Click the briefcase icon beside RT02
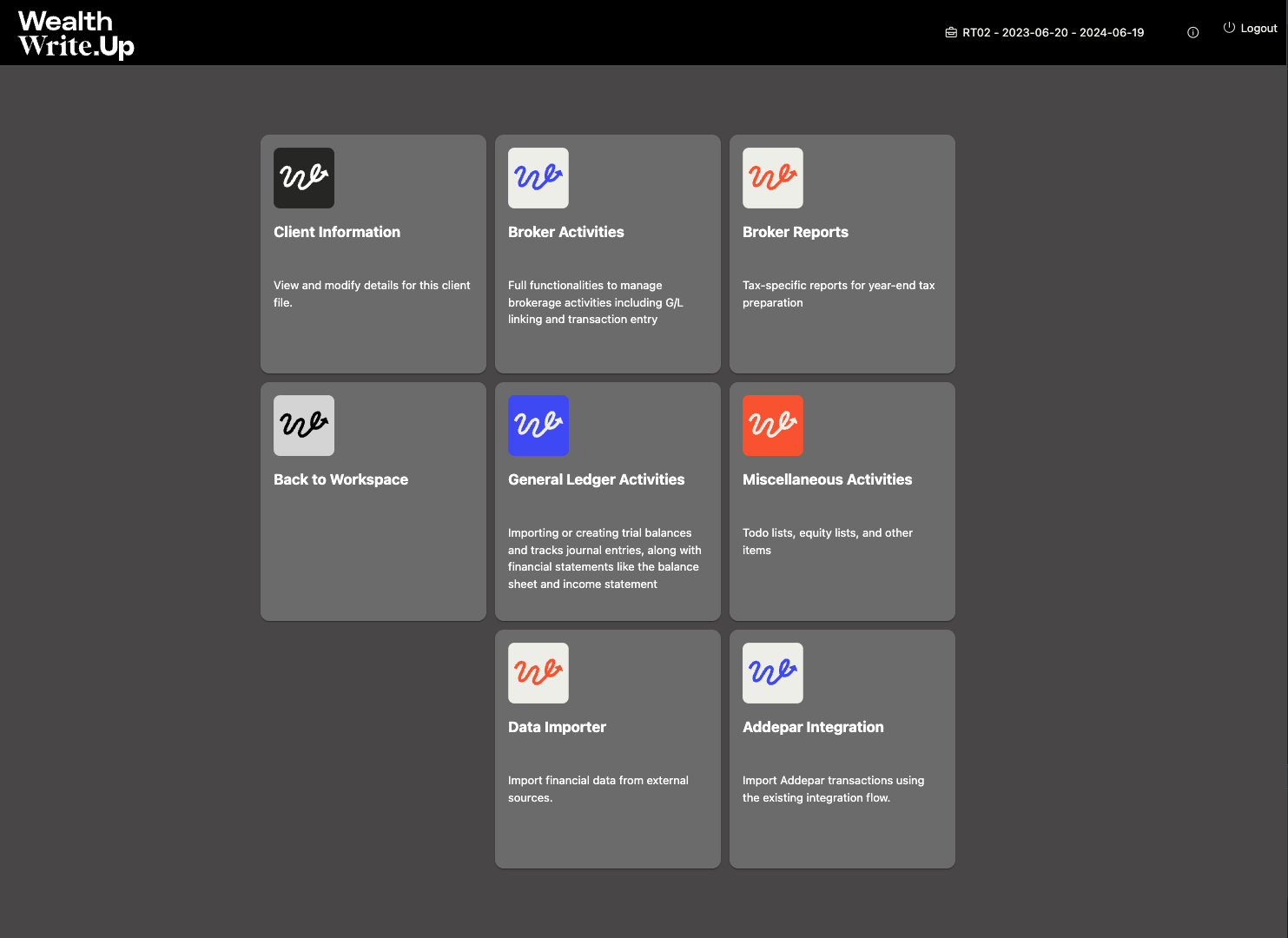The height and width of the screenshot is (938, 1288). click(951, 32)
